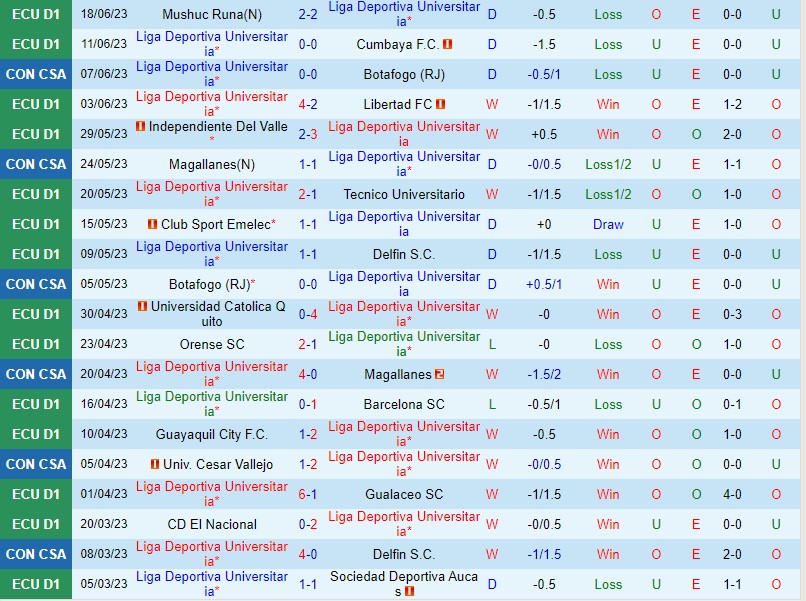Click the 0-3 half-time score on 30/04/23 row
Image resolution: width=806 pixels, height=601 pixels.
tap(732, 314)
